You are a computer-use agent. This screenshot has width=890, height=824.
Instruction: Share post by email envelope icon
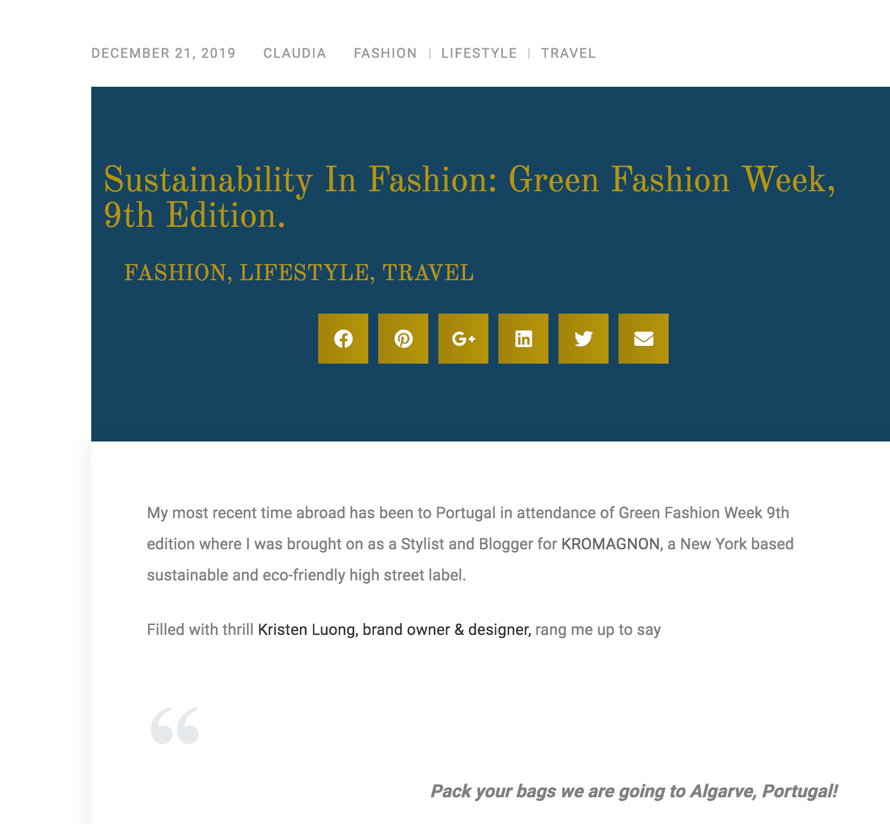coord(643,339)
